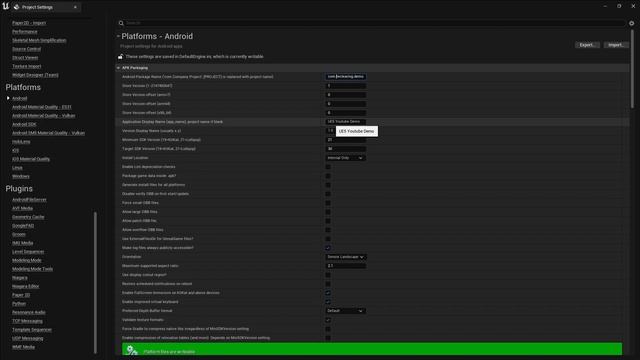Open iOS Material Quality settings
The width and height of the screenshot is (640, 360).
click(31, 159)
